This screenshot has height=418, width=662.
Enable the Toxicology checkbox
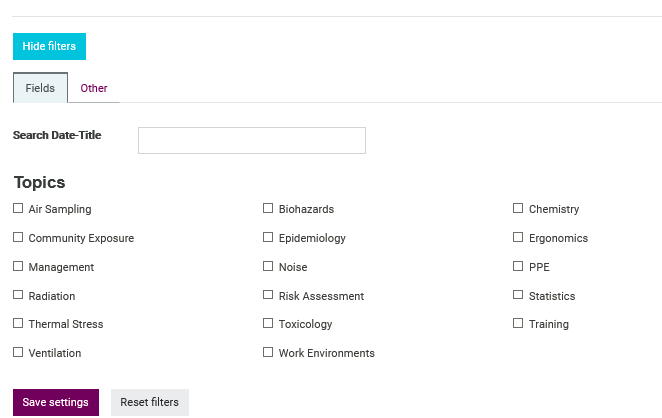(x=268, y=323)
